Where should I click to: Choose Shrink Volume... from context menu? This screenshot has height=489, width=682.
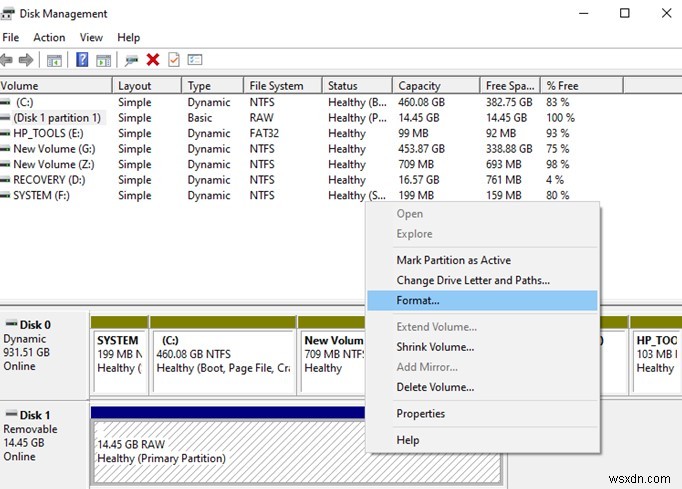435,347
